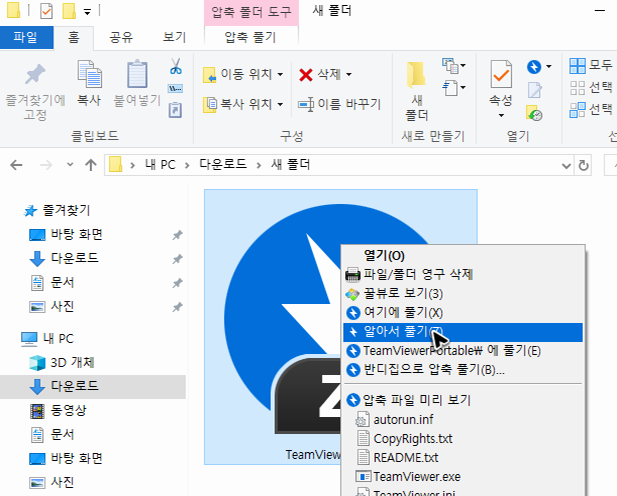Select 즐겨찾기 in navigation pane
Image resolution: width=617 pixels, height=496 pixels.
(x=66, y=211)
